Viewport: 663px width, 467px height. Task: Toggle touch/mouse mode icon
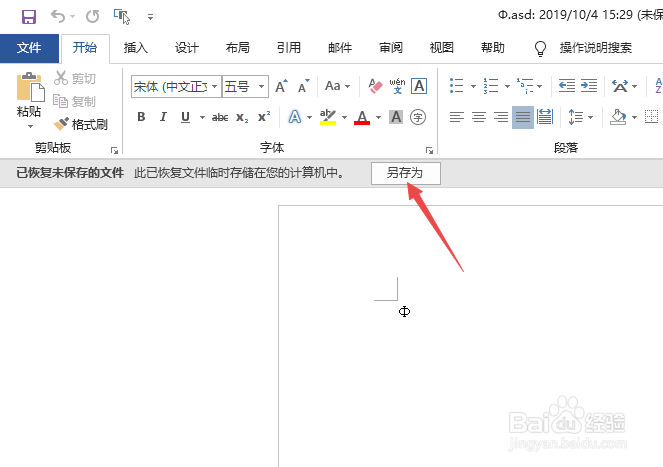tap(122, 16)
